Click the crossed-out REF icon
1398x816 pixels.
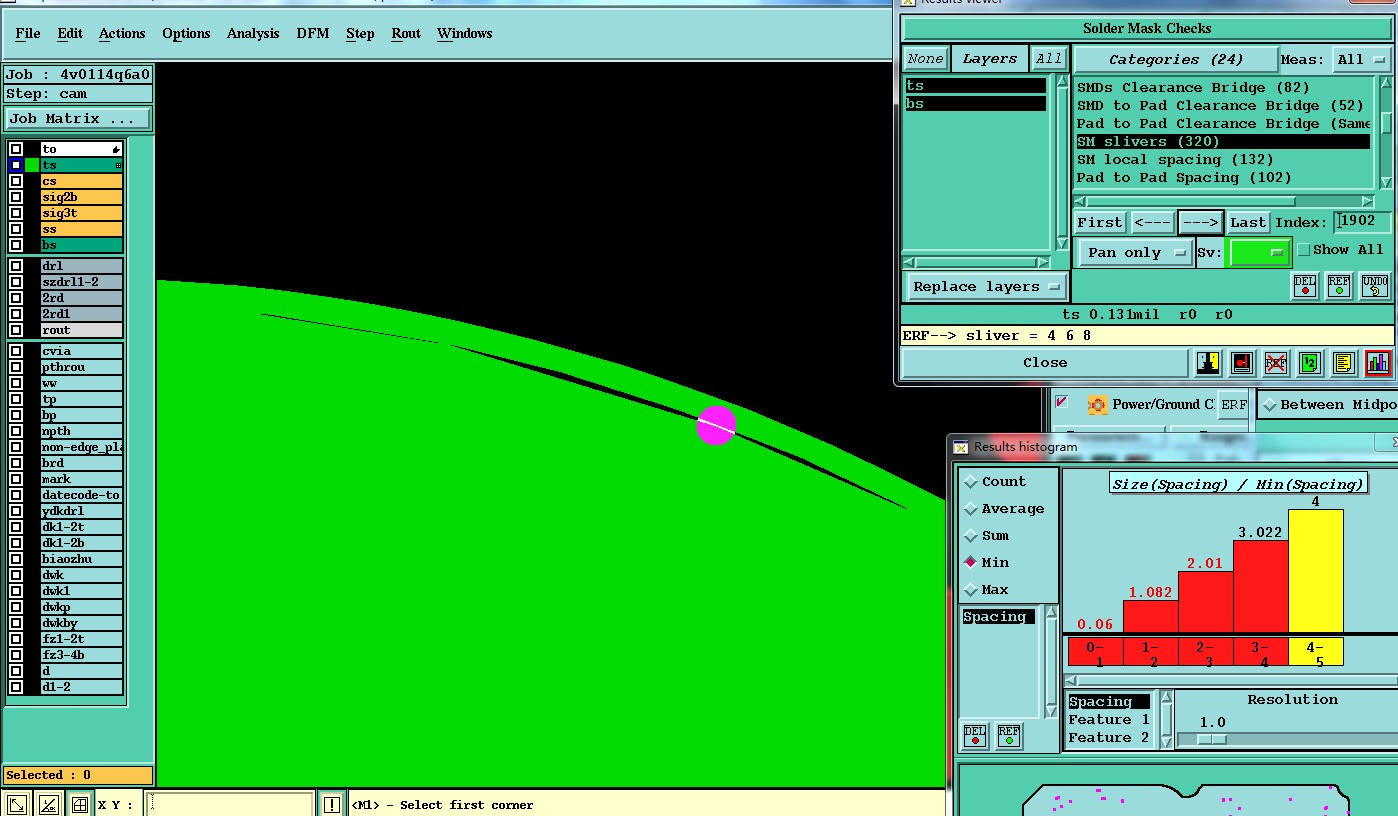pyautogui.click(x=1276, y=363)
